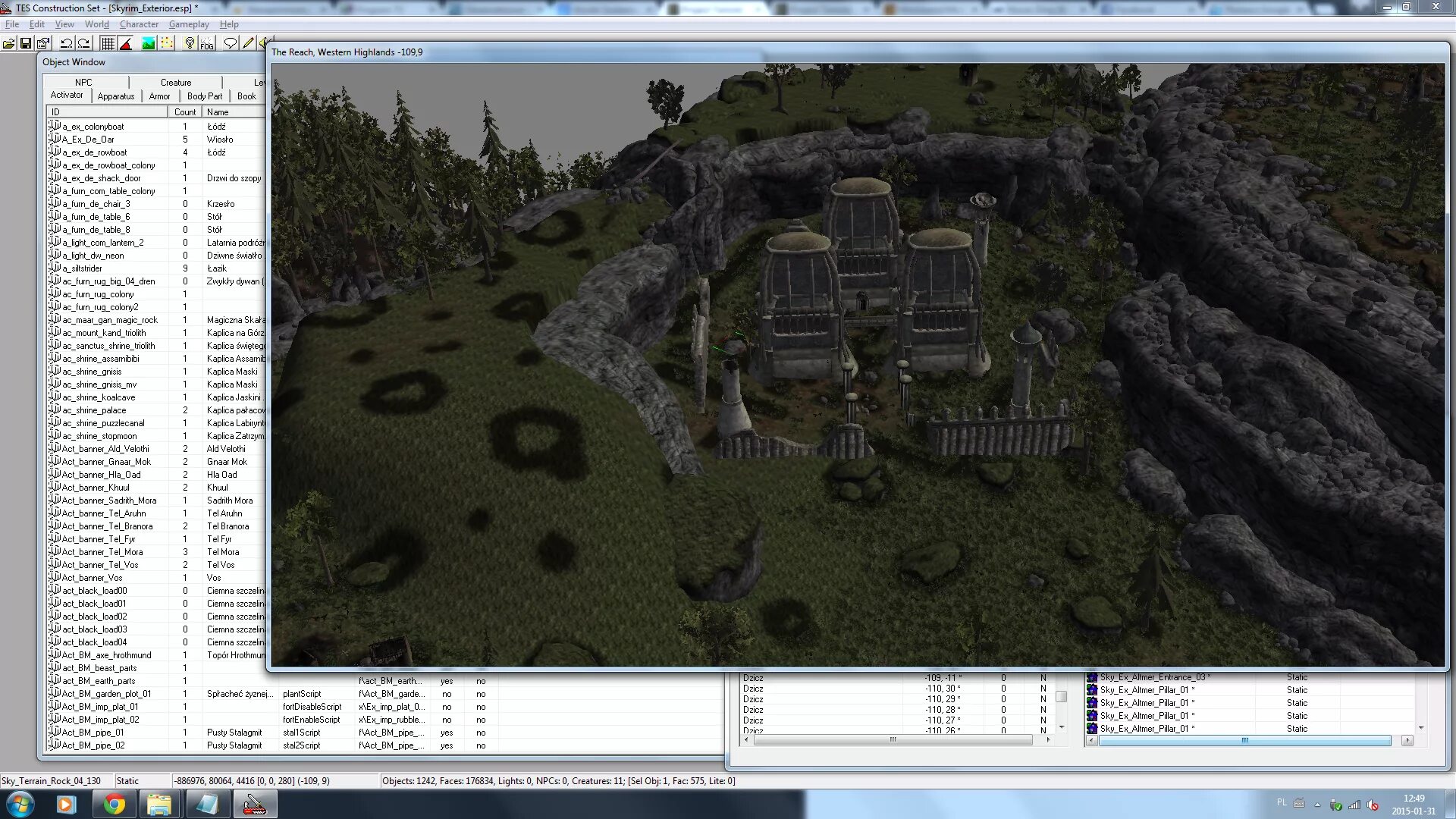Click the path grid dots icon
The height and width of the screenshot is (819, 1456).
[167, 43]
